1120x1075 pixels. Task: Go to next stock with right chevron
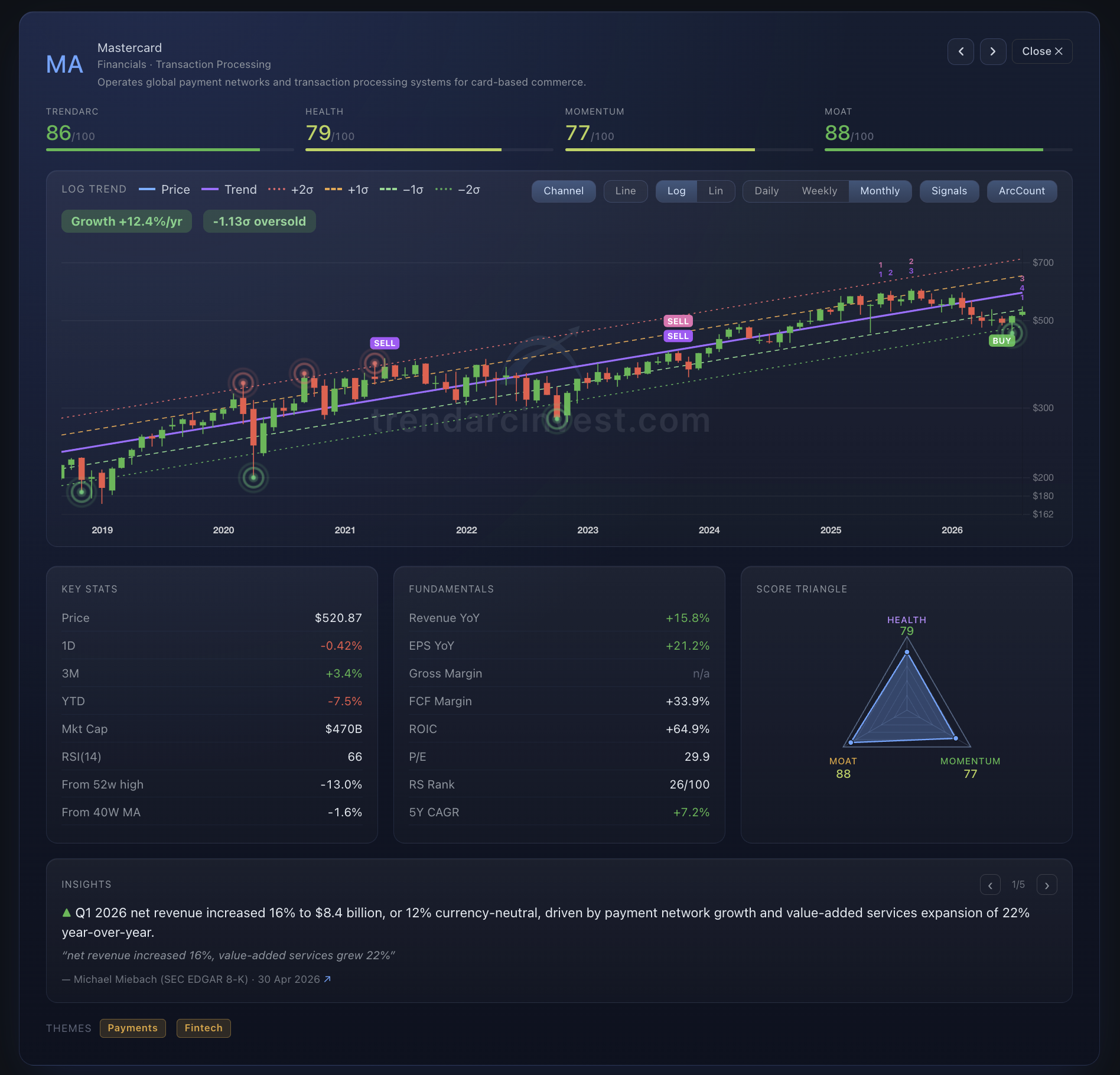993,51
